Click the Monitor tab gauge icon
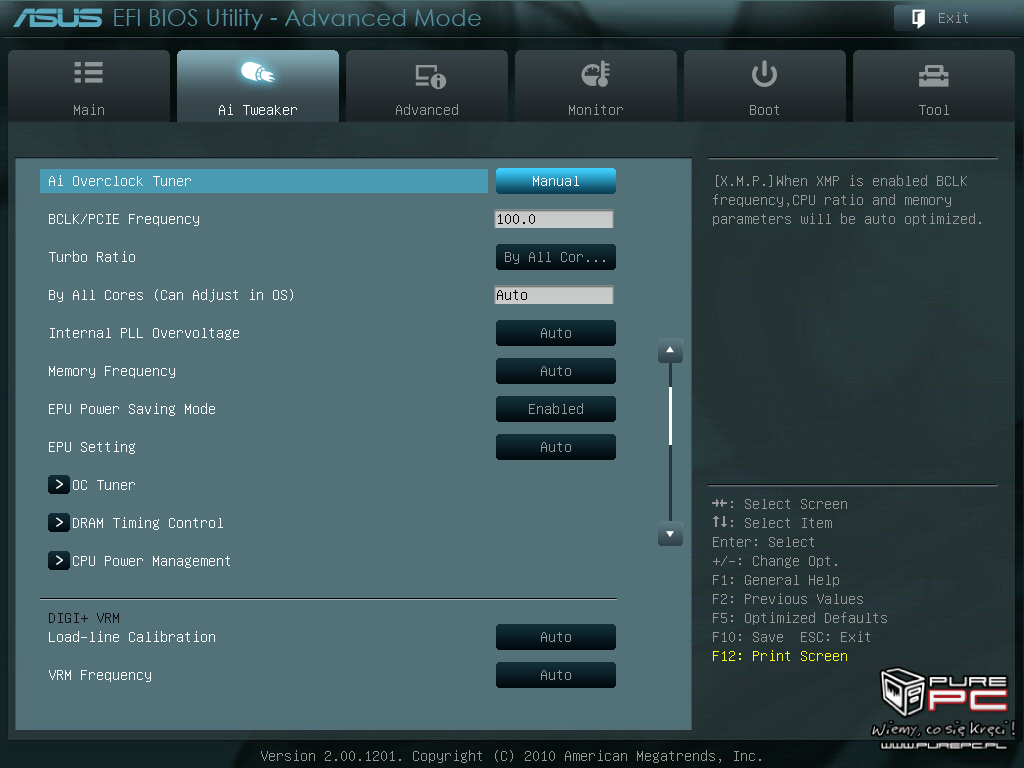The width and height of the screenshot is (1024, 768). coord(596,74)
